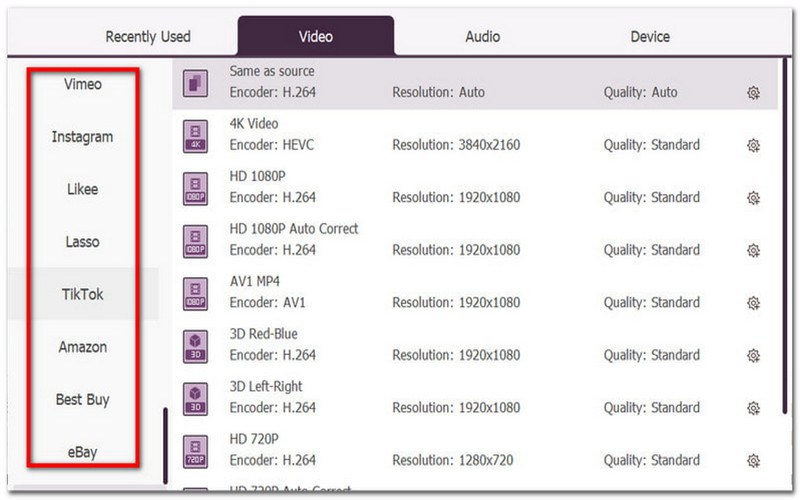Image resolution: width=800 pixels, height=500 pixels.
Task: Select the AV1 MP4 format icon
Action: (196, 292)
